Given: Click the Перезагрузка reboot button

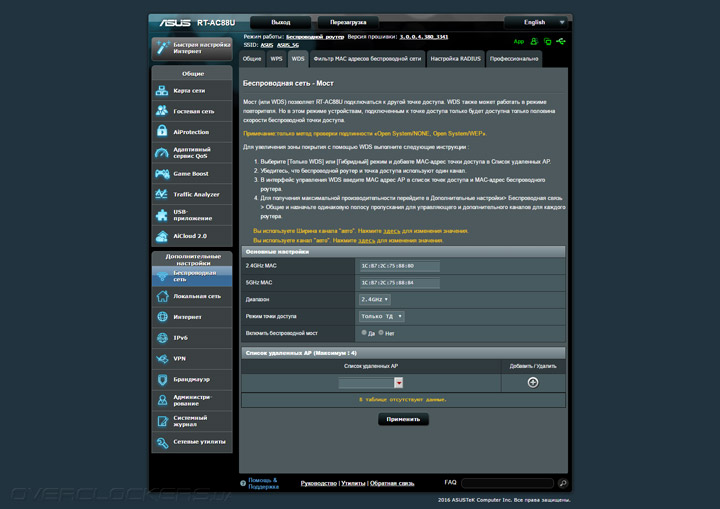Looking at the screenshot, I should [348, 22].
